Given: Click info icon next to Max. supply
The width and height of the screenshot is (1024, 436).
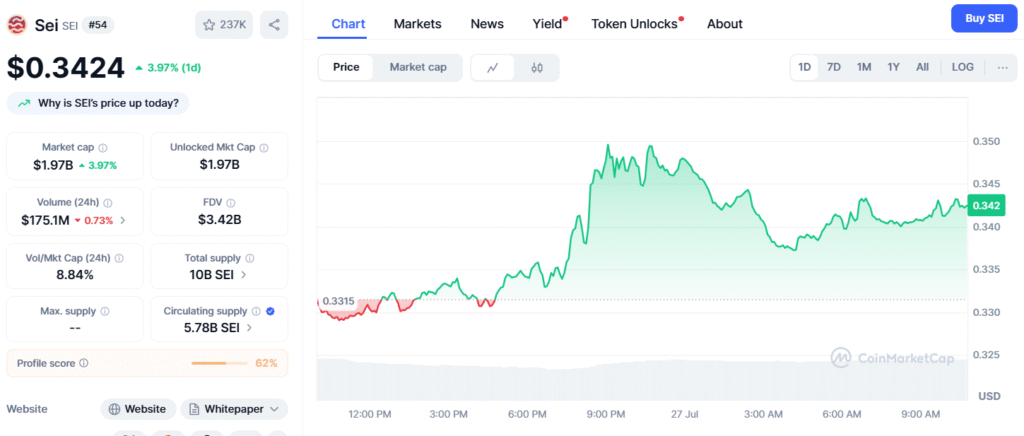Looking at the screenshot, I should pyautogui.click(x=104, y=311).
